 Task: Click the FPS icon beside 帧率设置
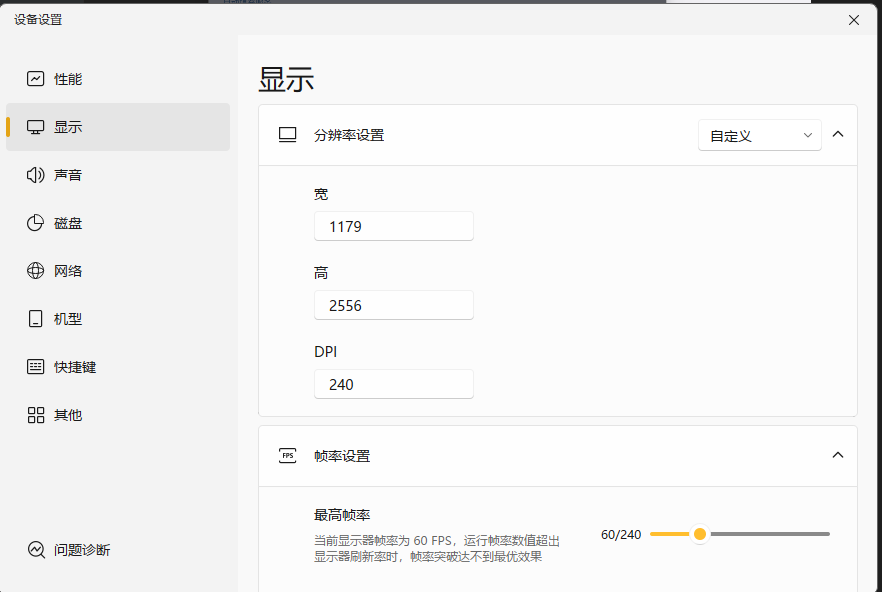tap(288, 456)
